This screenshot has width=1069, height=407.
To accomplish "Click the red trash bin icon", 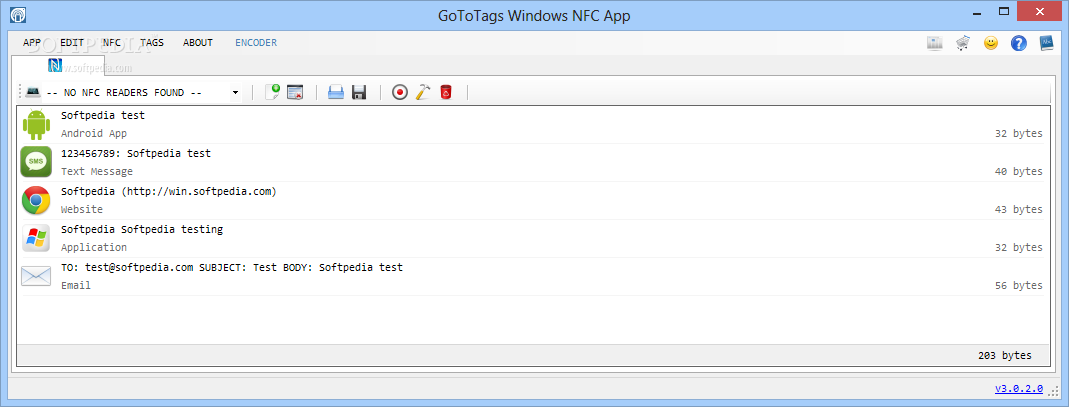I will coord(446,92).
